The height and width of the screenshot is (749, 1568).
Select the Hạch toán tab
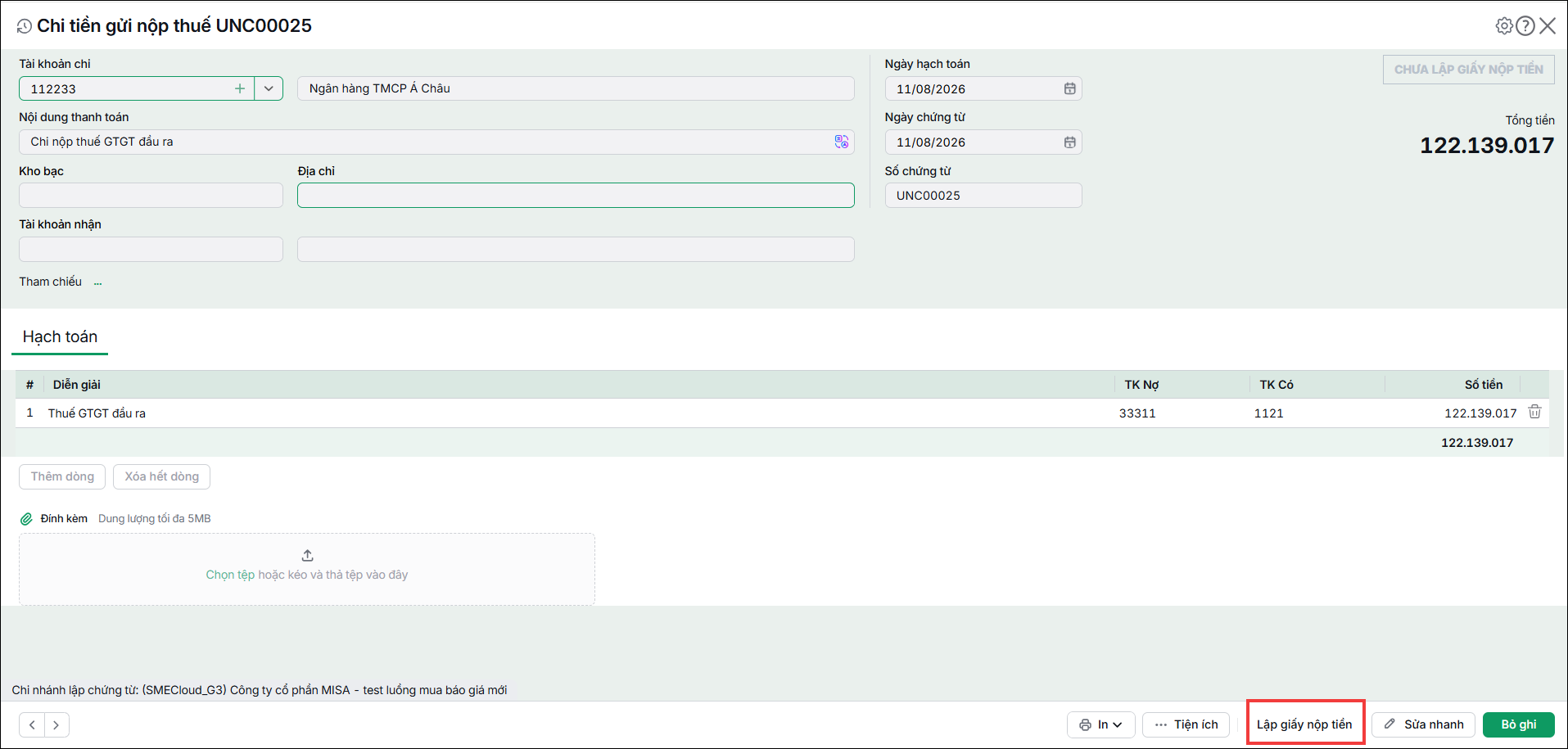60,337
